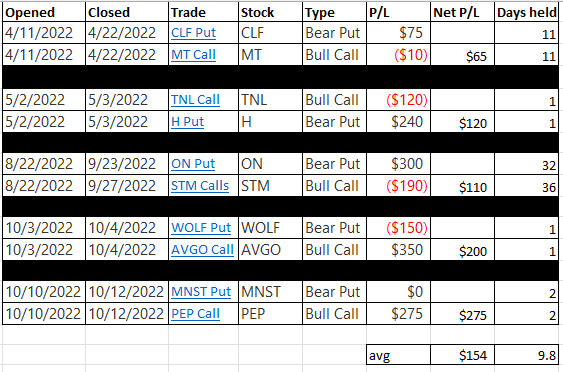The width and height of the screenshot is (563, 372).
Task: Select the average Net P/L $154 cell
Action: click(x=462, y=355)
